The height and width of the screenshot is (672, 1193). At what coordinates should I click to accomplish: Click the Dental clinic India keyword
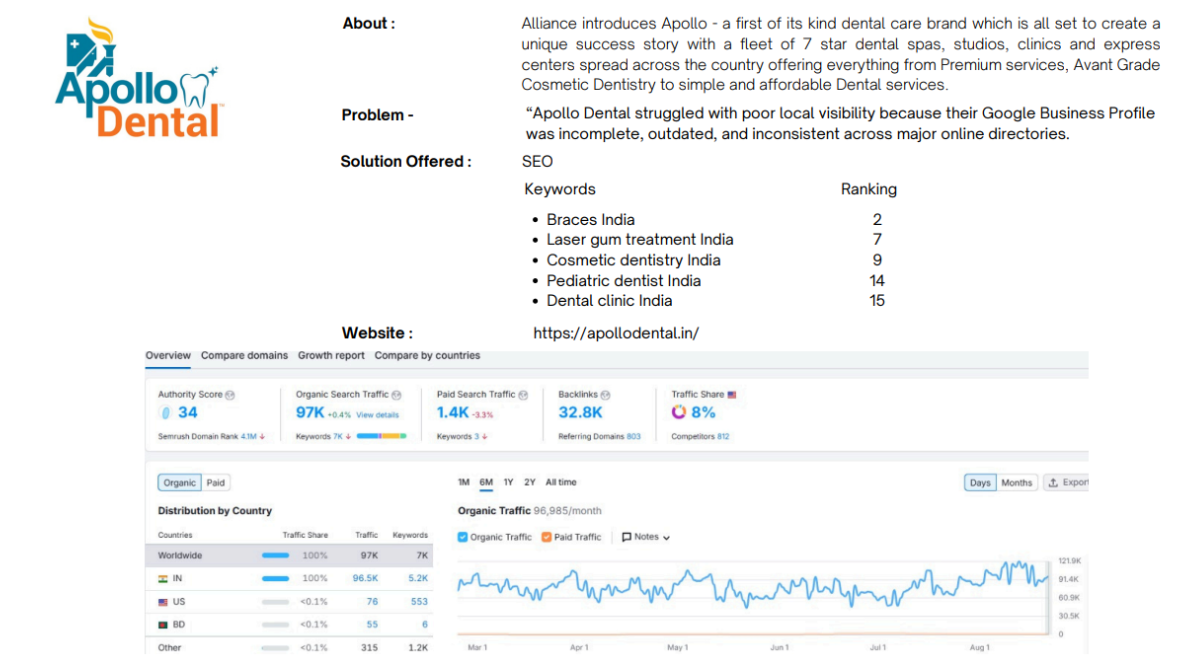609,301
